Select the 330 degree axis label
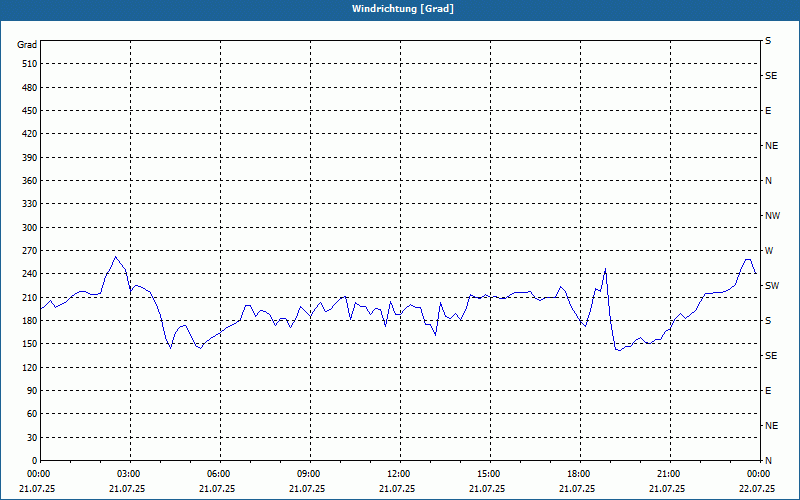Viewport: 800px width, 500px height. 30,204
